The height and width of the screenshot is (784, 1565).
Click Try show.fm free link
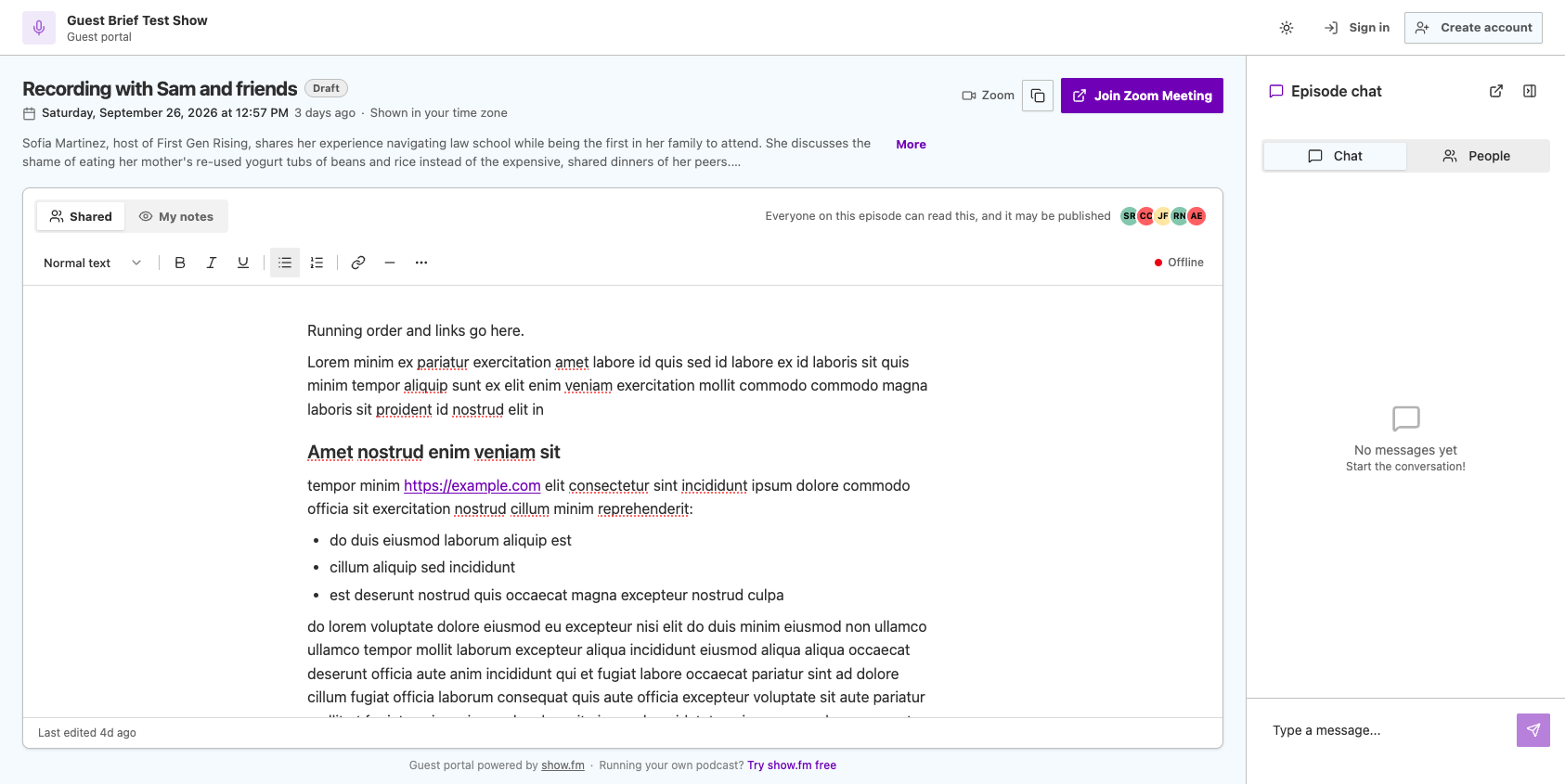coord(792,765)
